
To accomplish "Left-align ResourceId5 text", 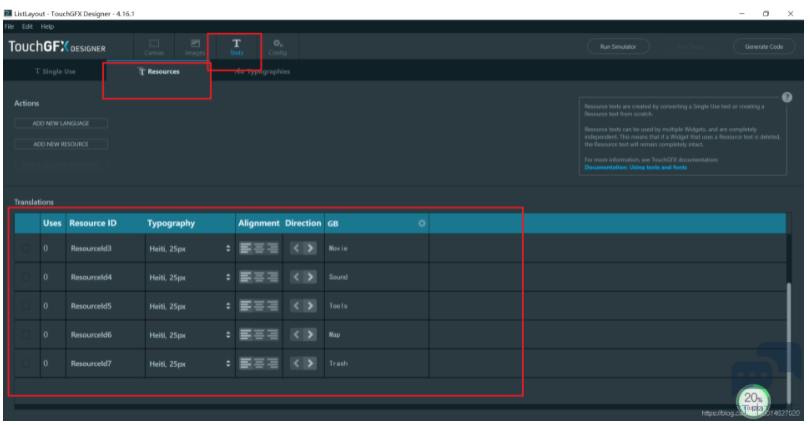I will (245, 306).
